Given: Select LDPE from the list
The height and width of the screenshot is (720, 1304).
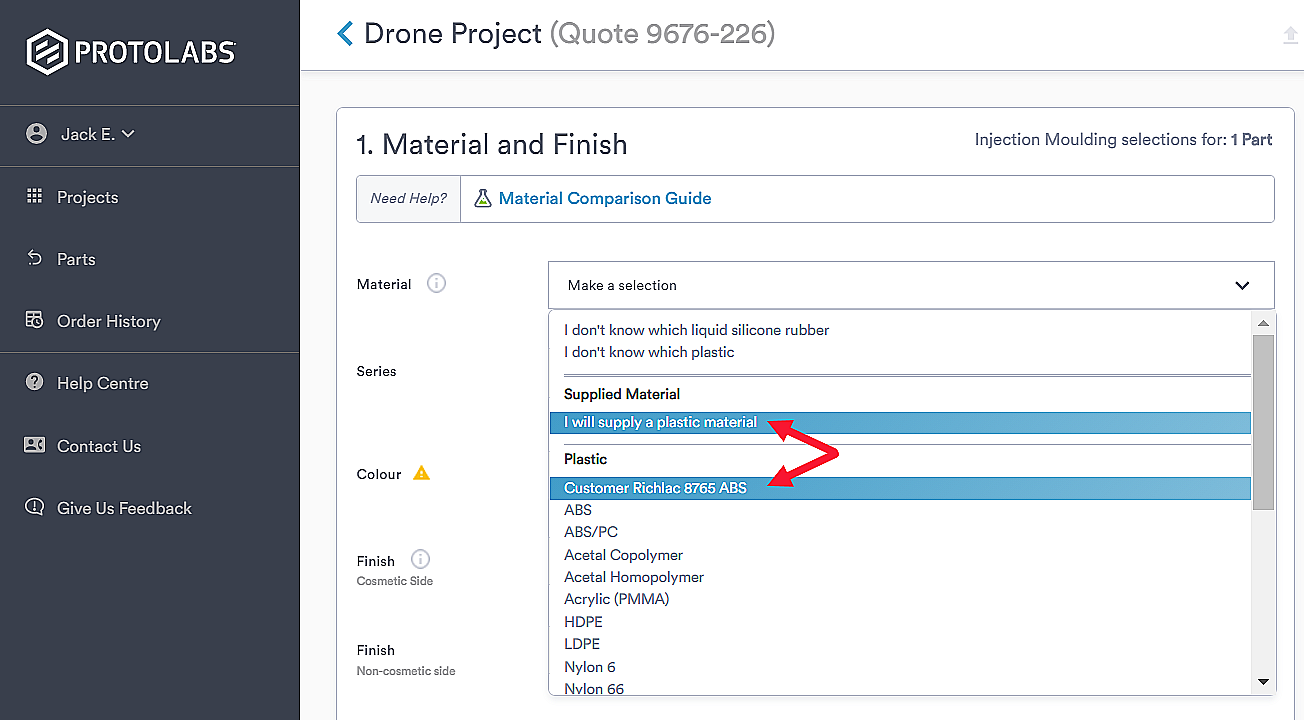Looking at the screenshot, I should tap(582, 644).
